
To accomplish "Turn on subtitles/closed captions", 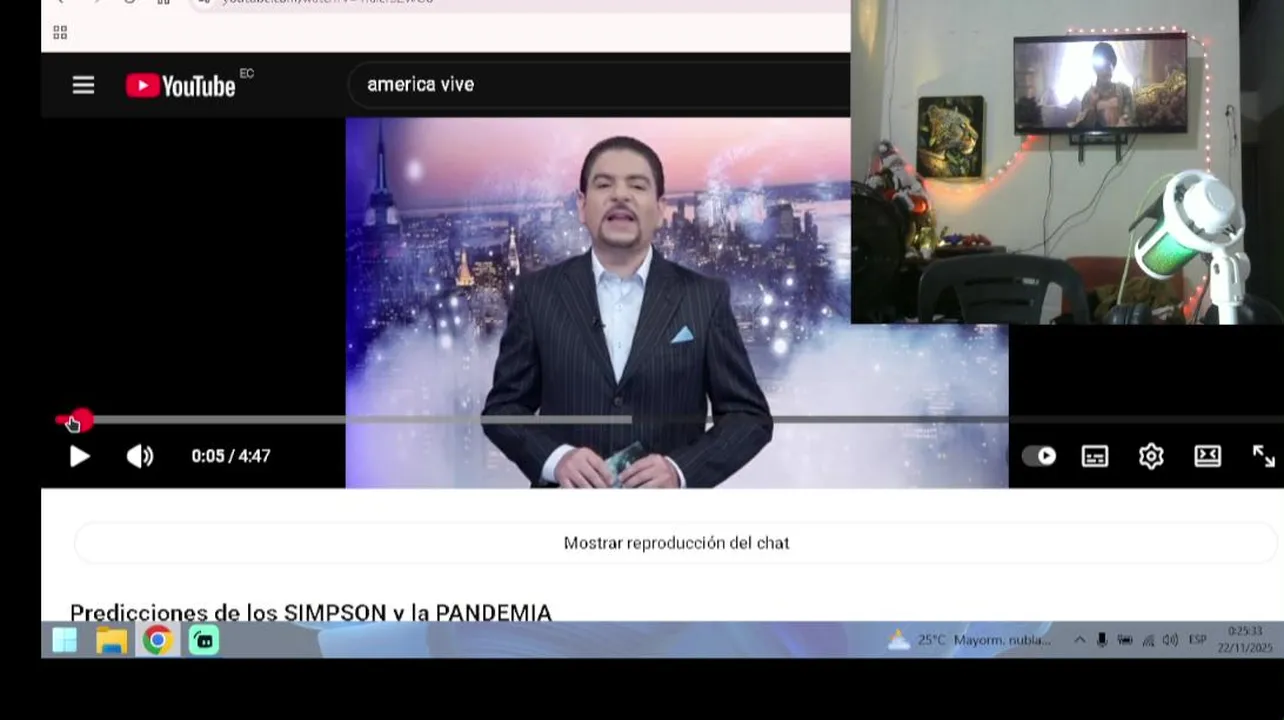I will (1095, 456).
